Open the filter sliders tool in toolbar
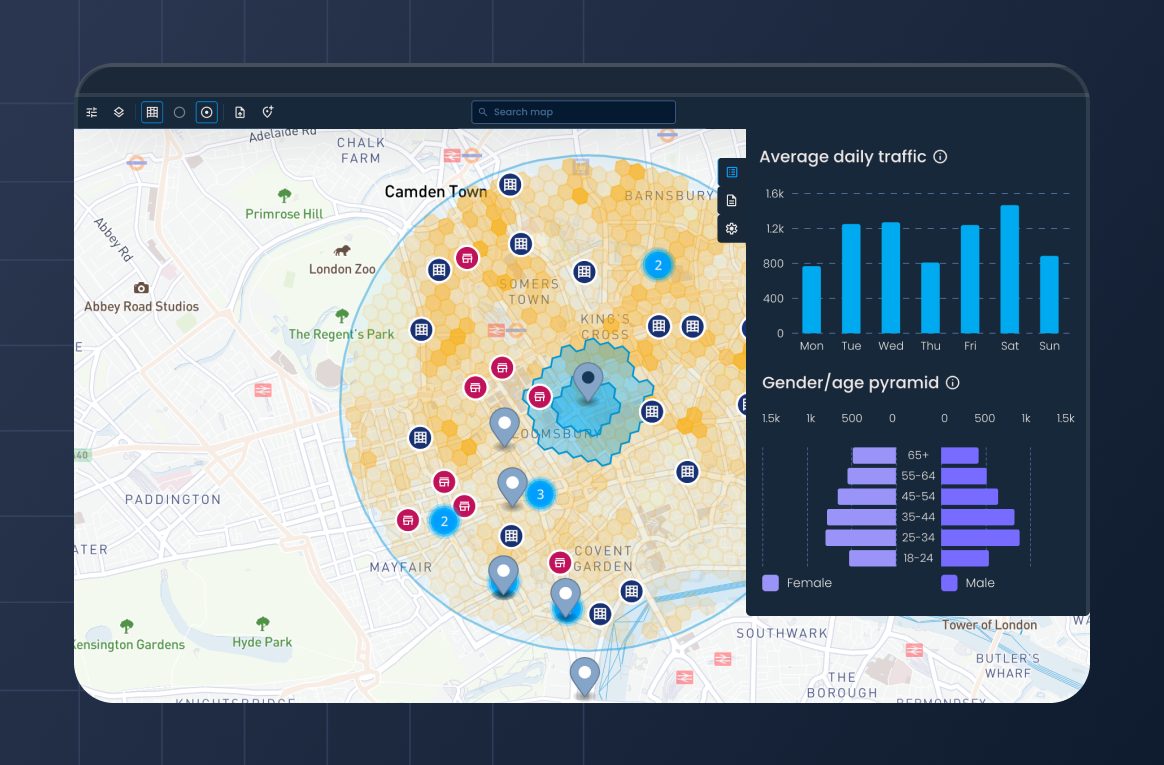The width and height of the screenshot is (1164, 765). [x=92, y=112]
